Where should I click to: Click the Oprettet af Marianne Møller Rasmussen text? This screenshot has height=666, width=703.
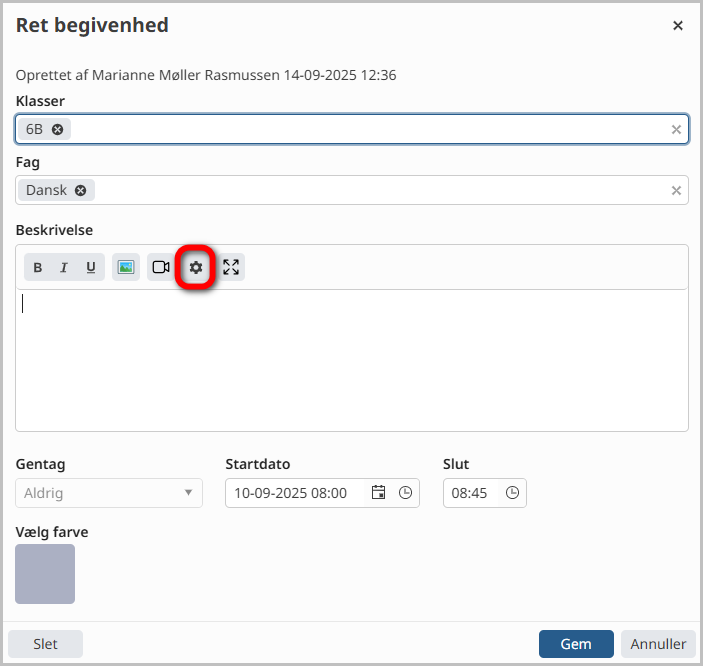[206, 75]
